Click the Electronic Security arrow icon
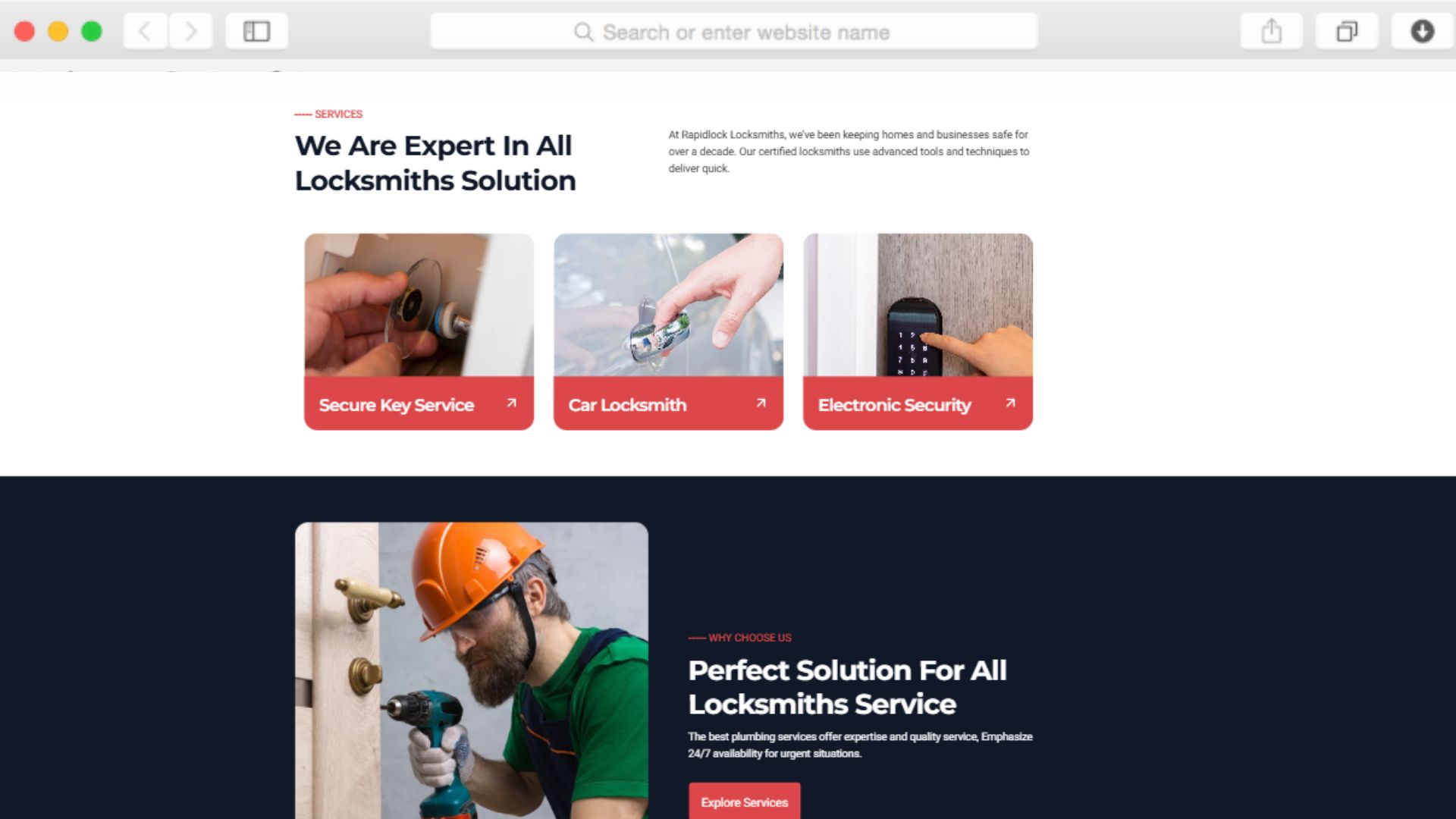1456x819 pixels. tap(1011, 403)
